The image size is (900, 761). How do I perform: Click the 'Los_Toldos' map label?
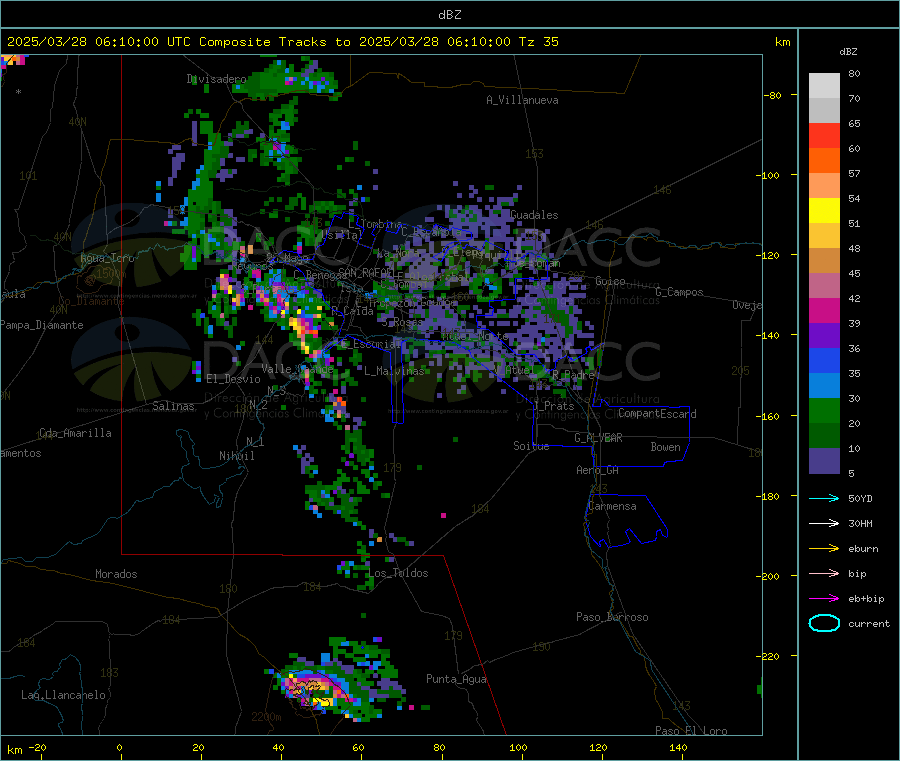pyautogui.click(x=398, y=573)
